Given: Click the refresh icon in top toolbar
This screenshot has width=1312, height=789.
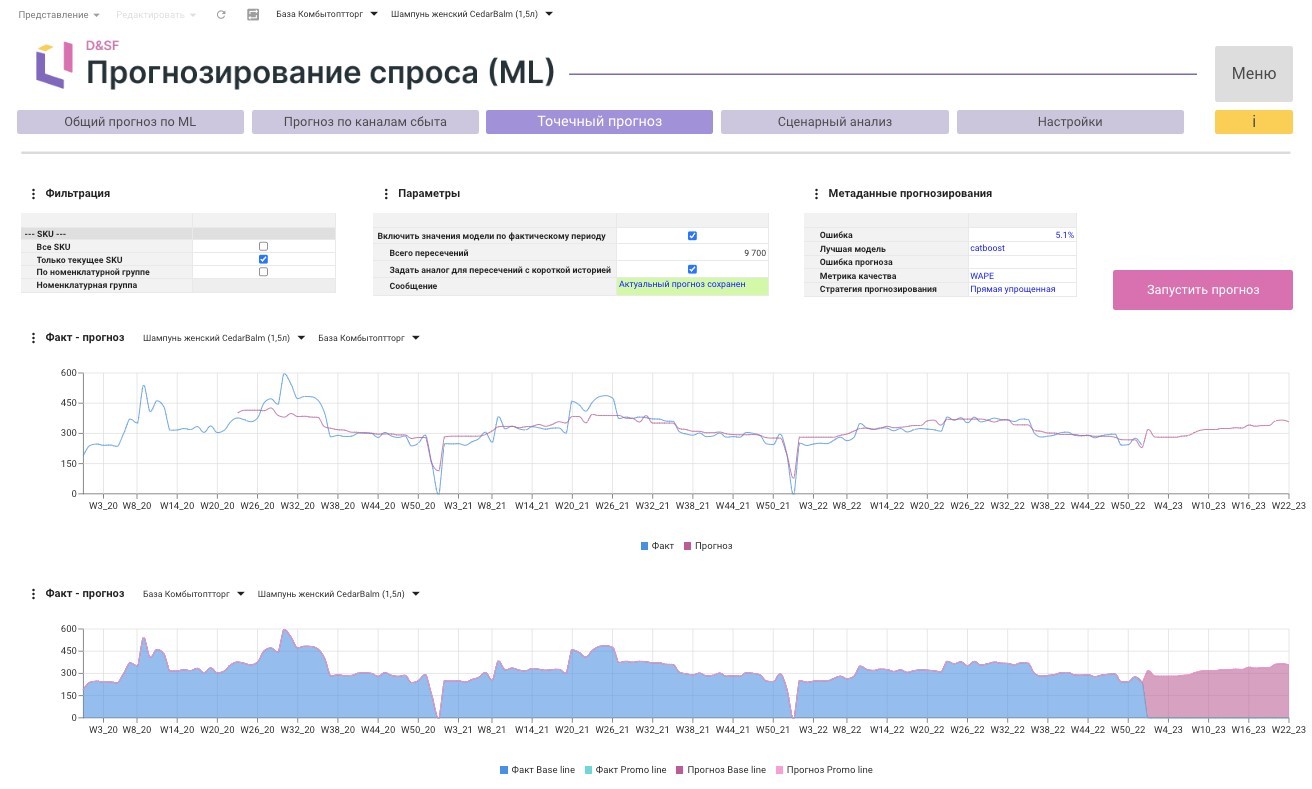Looking at the screenshot, I should tap(221, 15).
